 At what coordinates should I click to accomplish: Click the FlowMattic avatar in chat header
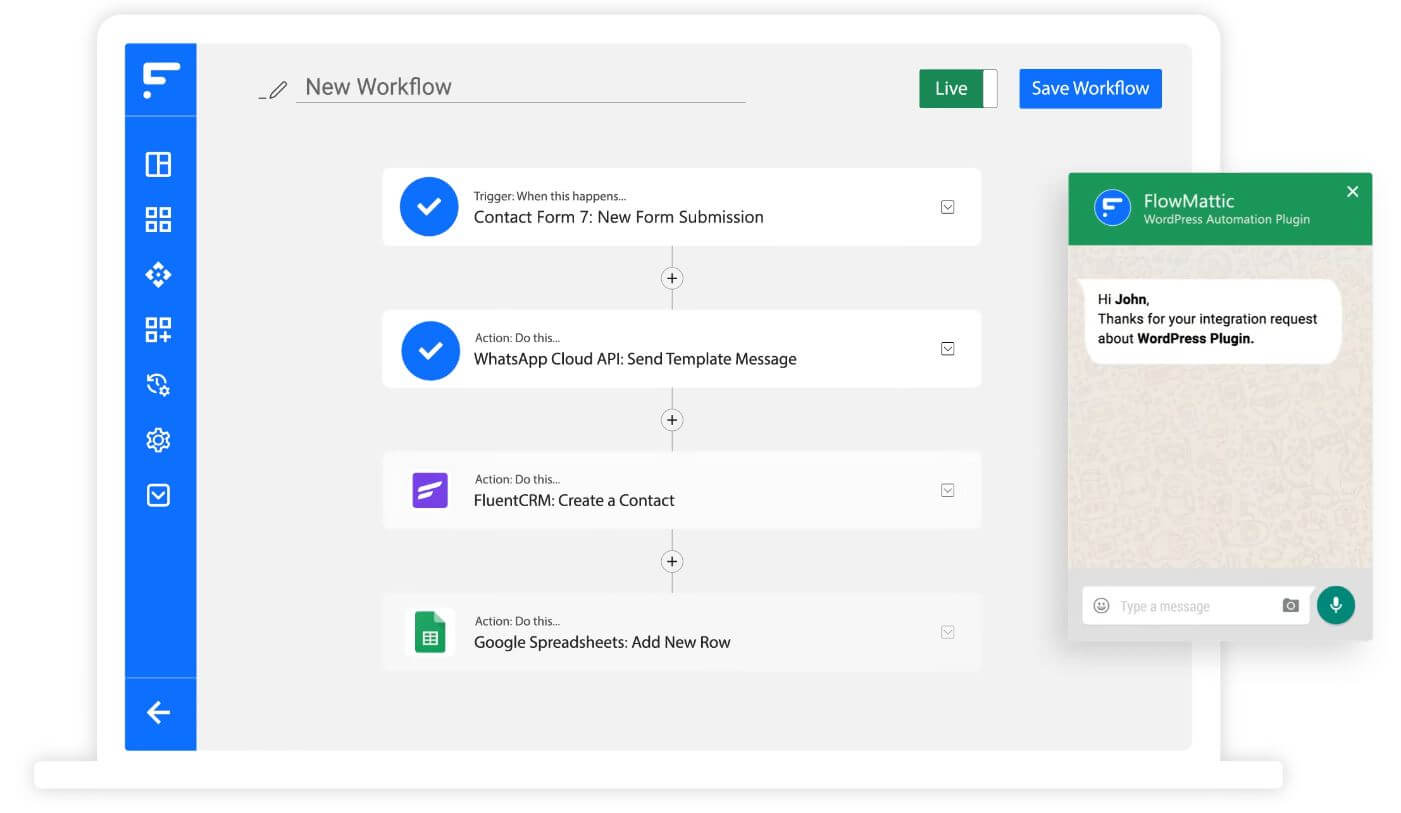(x=1112, y=208)
